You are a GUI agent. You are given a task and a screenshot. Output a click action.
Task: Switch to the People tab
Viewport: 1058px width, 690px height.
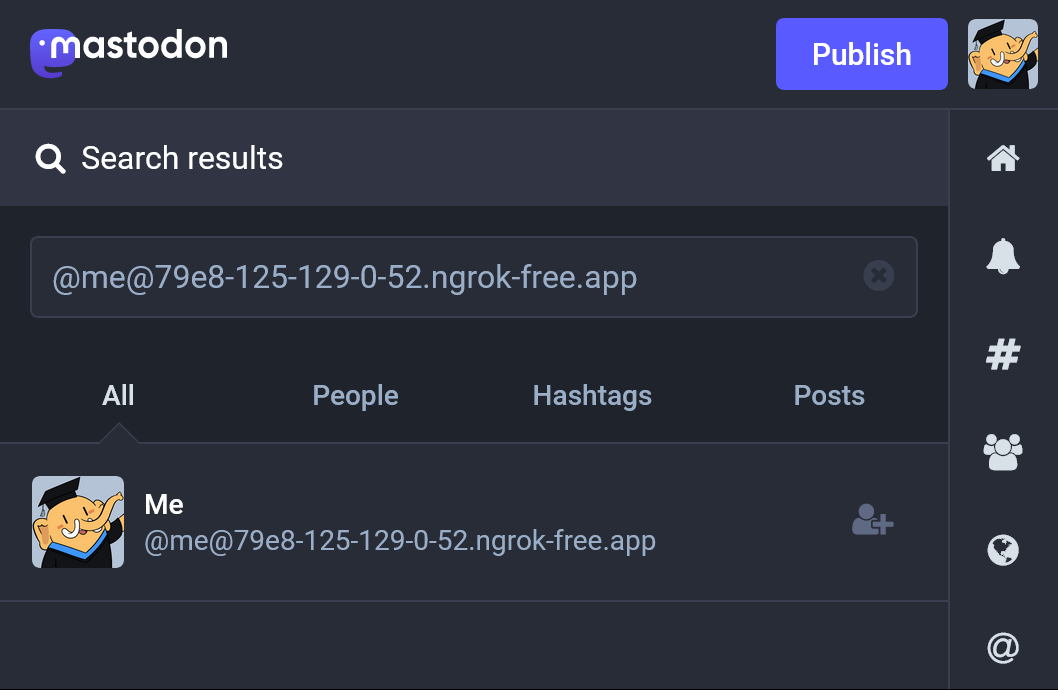355,395
